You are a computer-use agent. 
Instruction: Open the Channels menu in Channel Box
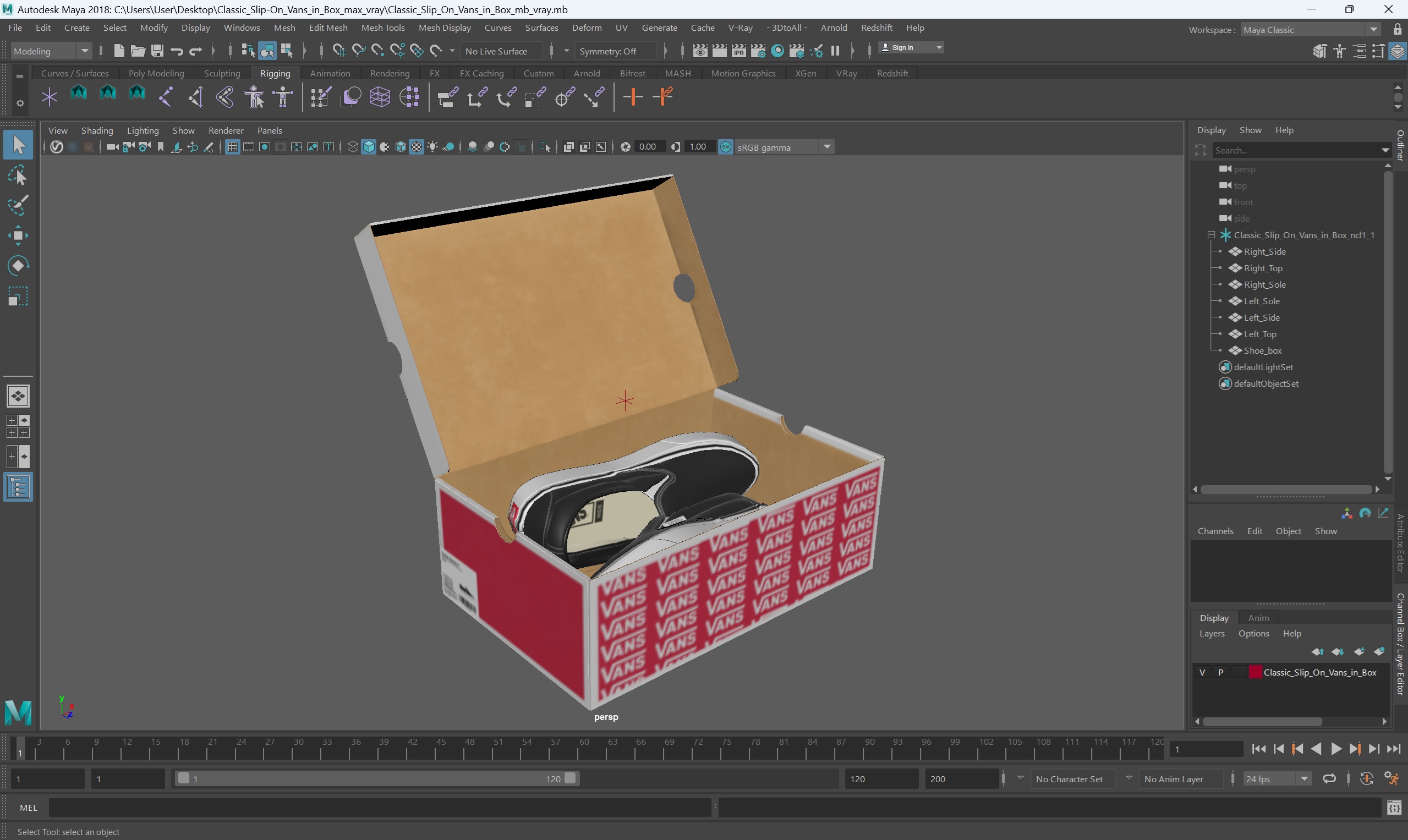(1215, 531)
